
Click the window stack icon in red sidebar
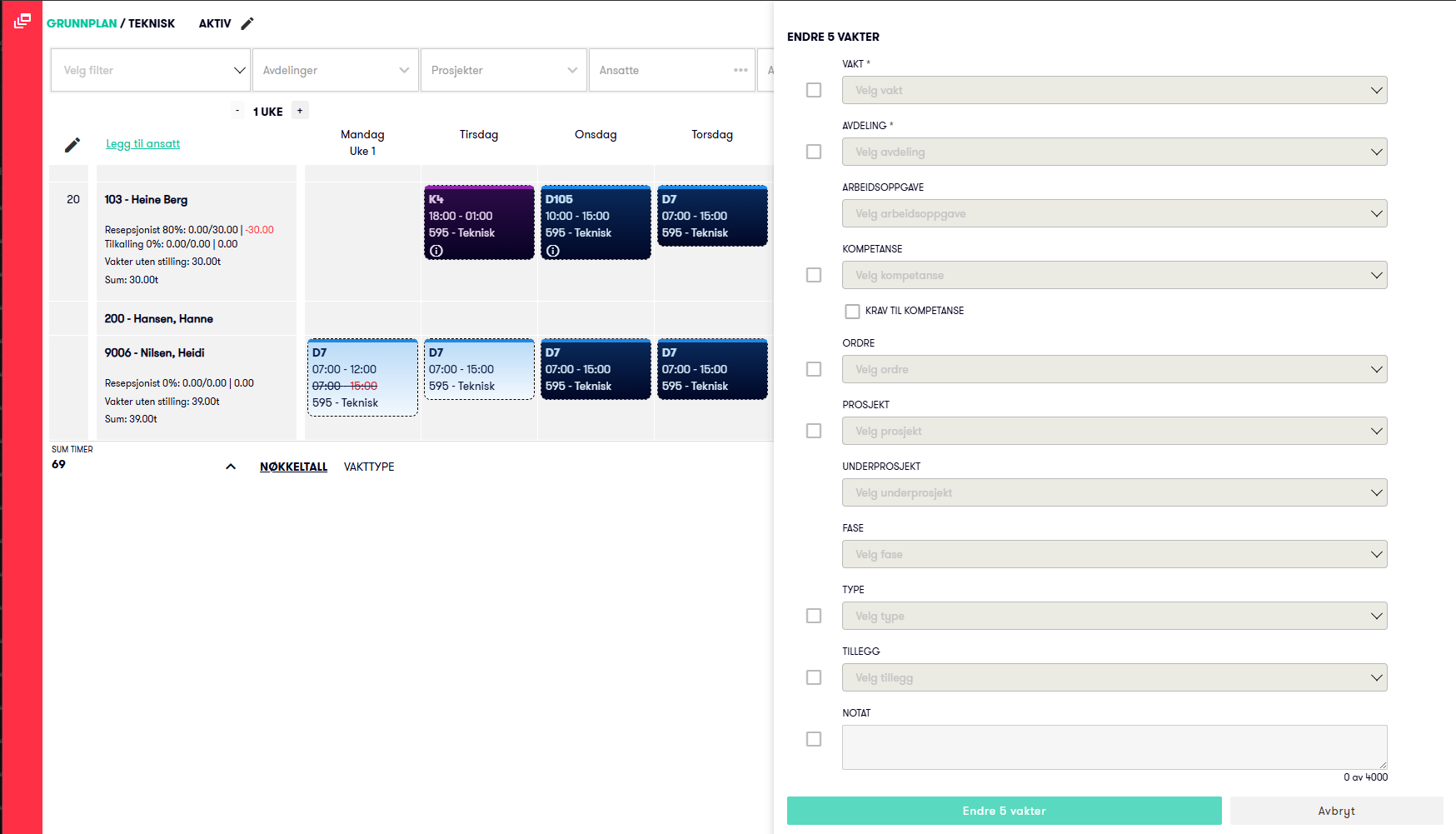(x=22, y=21)
